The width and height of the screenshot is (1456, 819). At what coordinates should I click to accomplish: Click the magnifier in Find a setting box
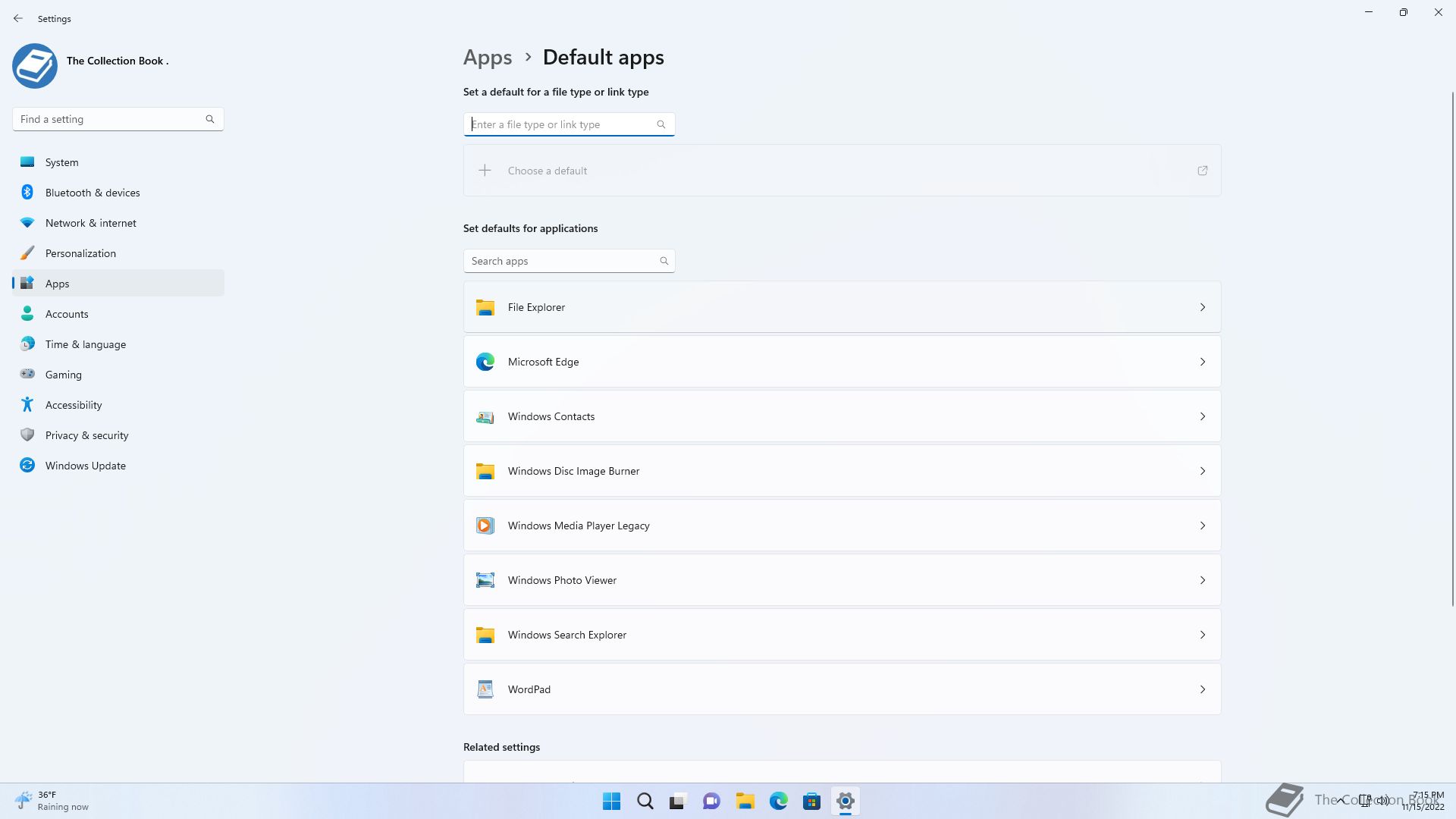[210, 119]
